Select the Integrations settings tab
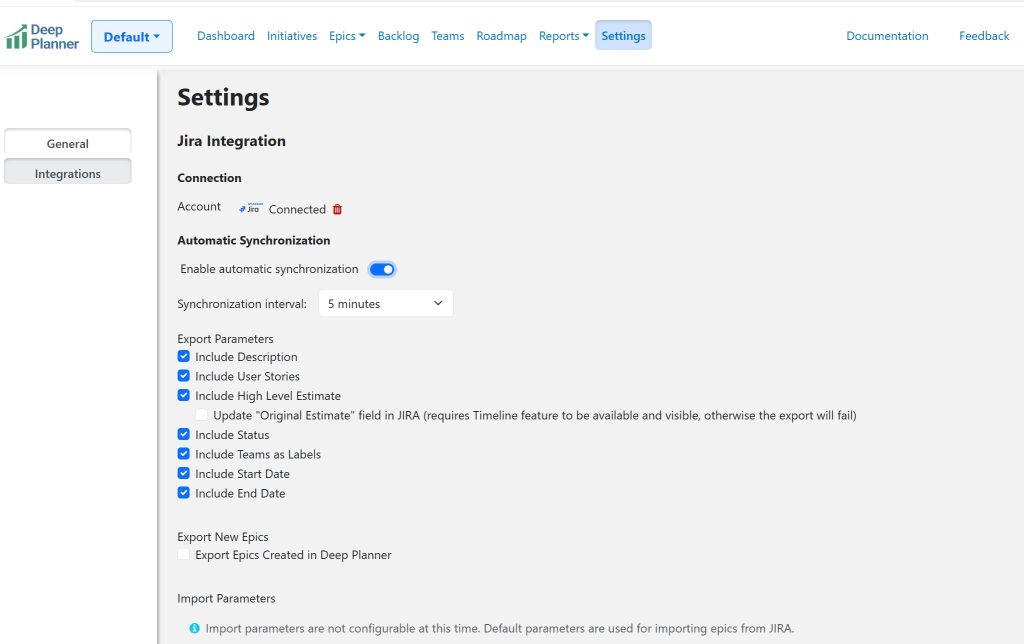This screenshot has height=644, width=1024. point(68,173)
